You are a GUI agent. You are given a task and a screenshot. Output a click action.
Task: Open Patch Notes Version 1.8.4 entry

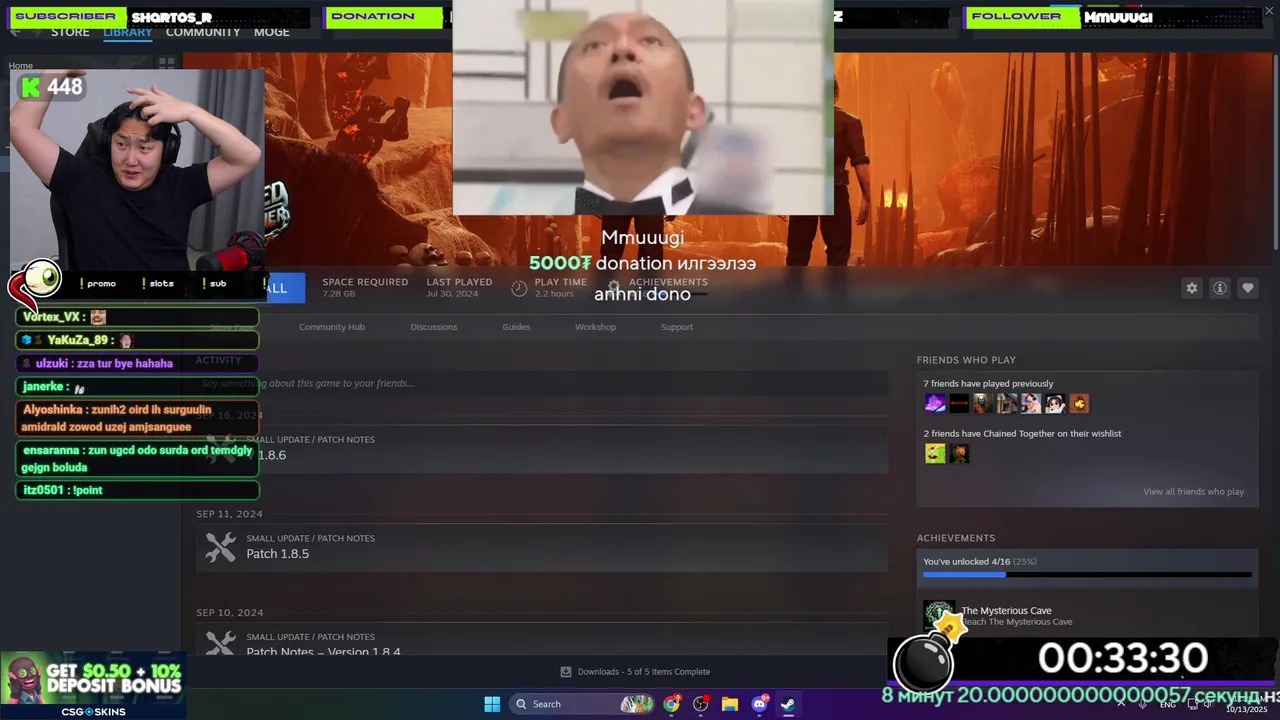[x=542, y=639]
